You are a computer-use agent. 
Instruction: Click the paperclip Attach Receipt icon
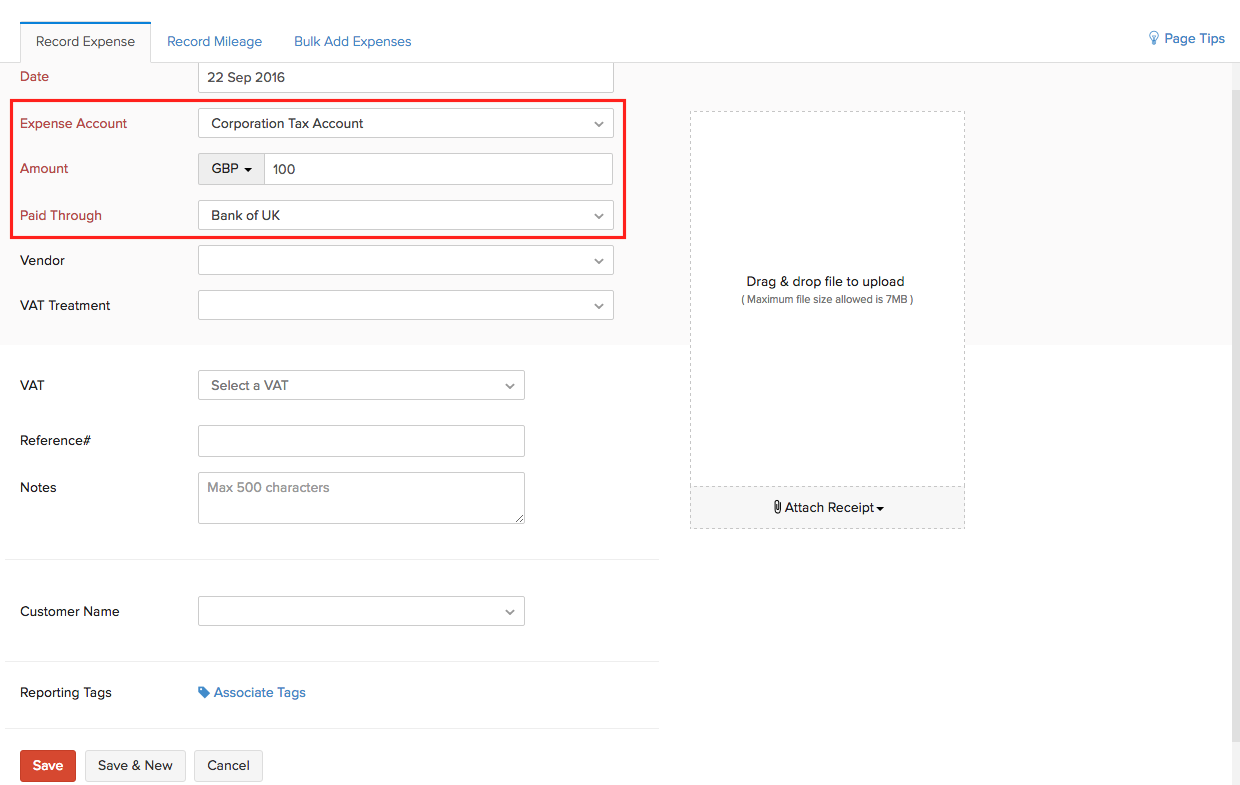(778, 507)
